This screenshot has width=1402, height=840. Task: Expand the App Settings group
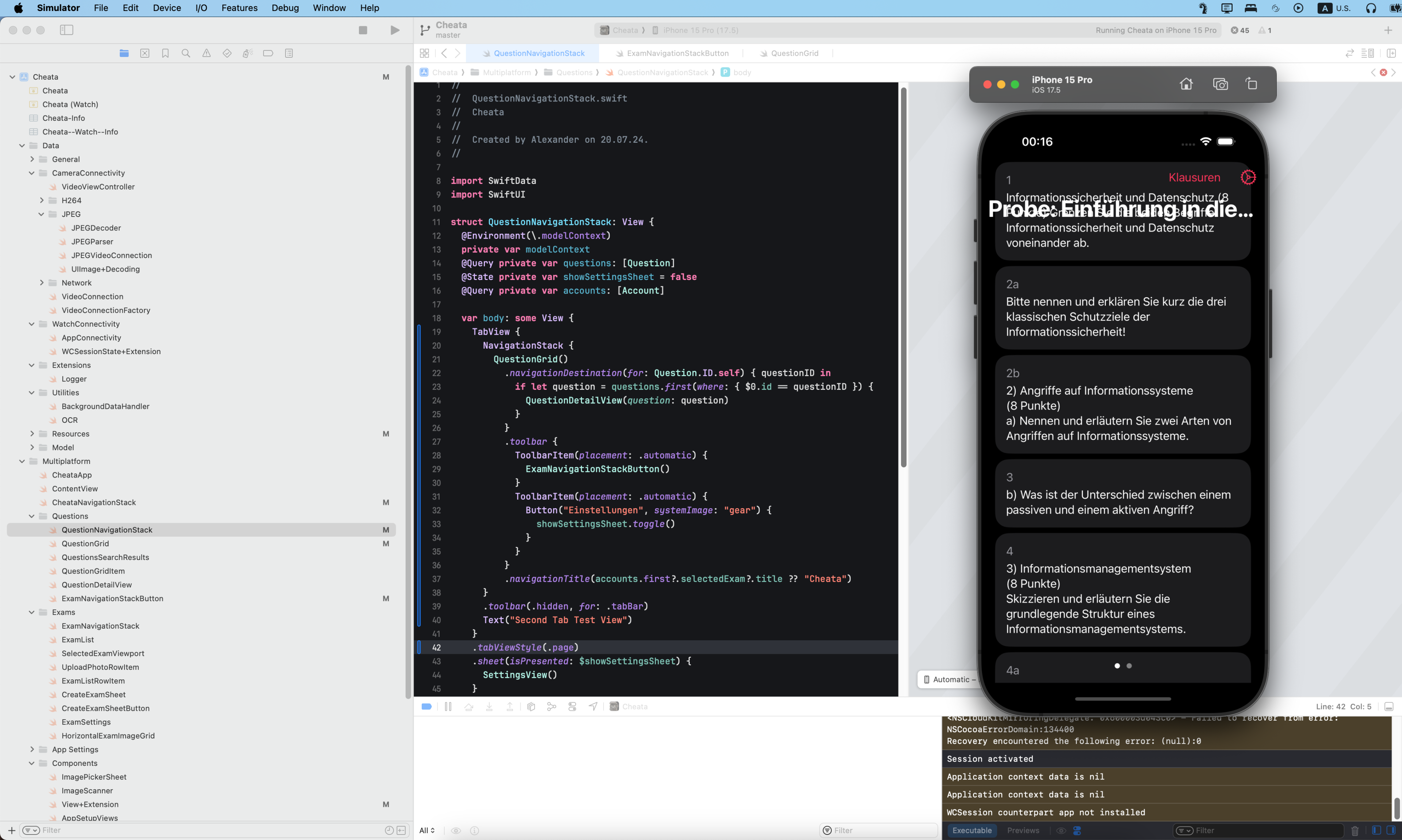(32, 749)
